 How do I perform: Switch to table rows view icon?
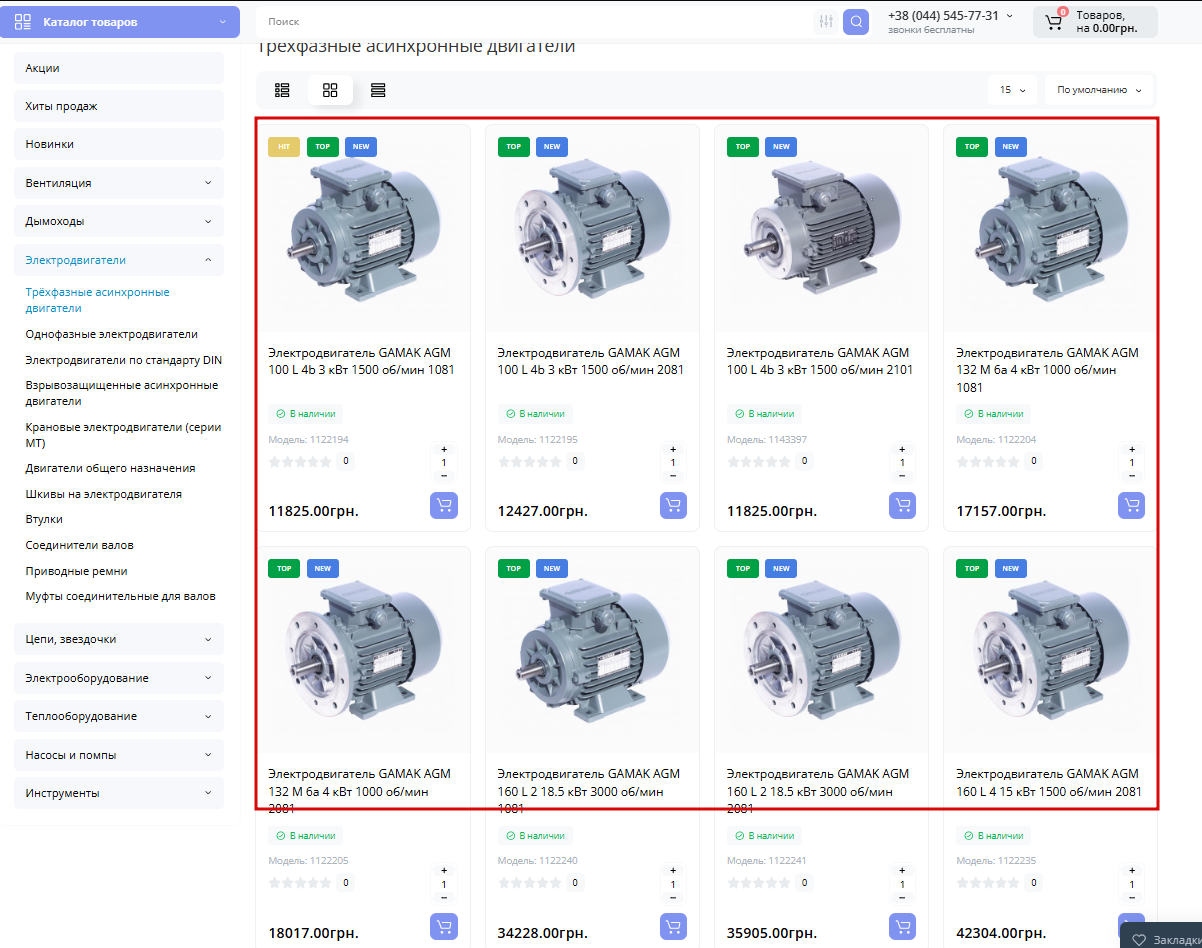(x=378, y=90)
